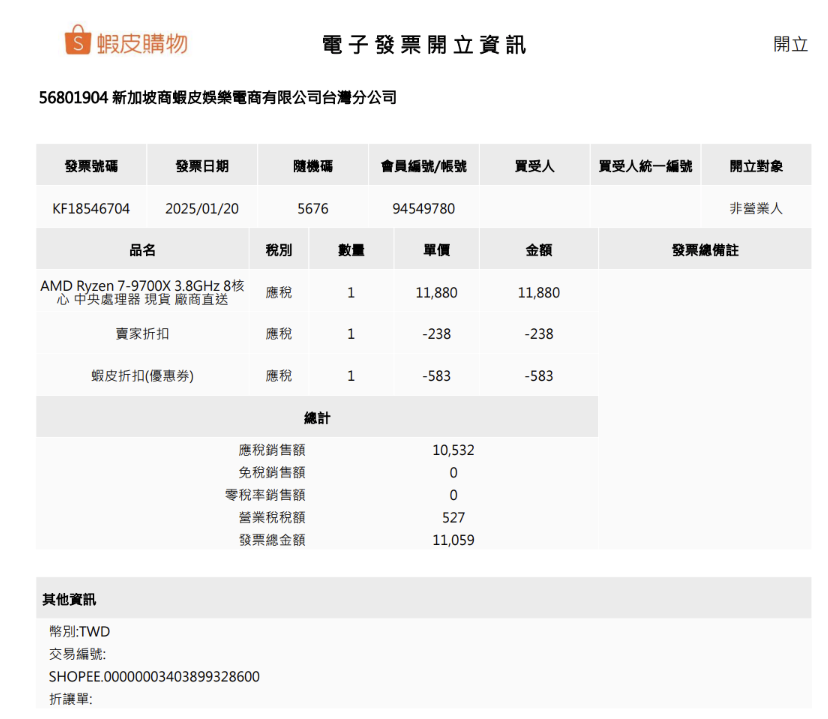Click the 零稅率銷售額 label
Viewport: 828px width, 719px height.
coord(265,495)
